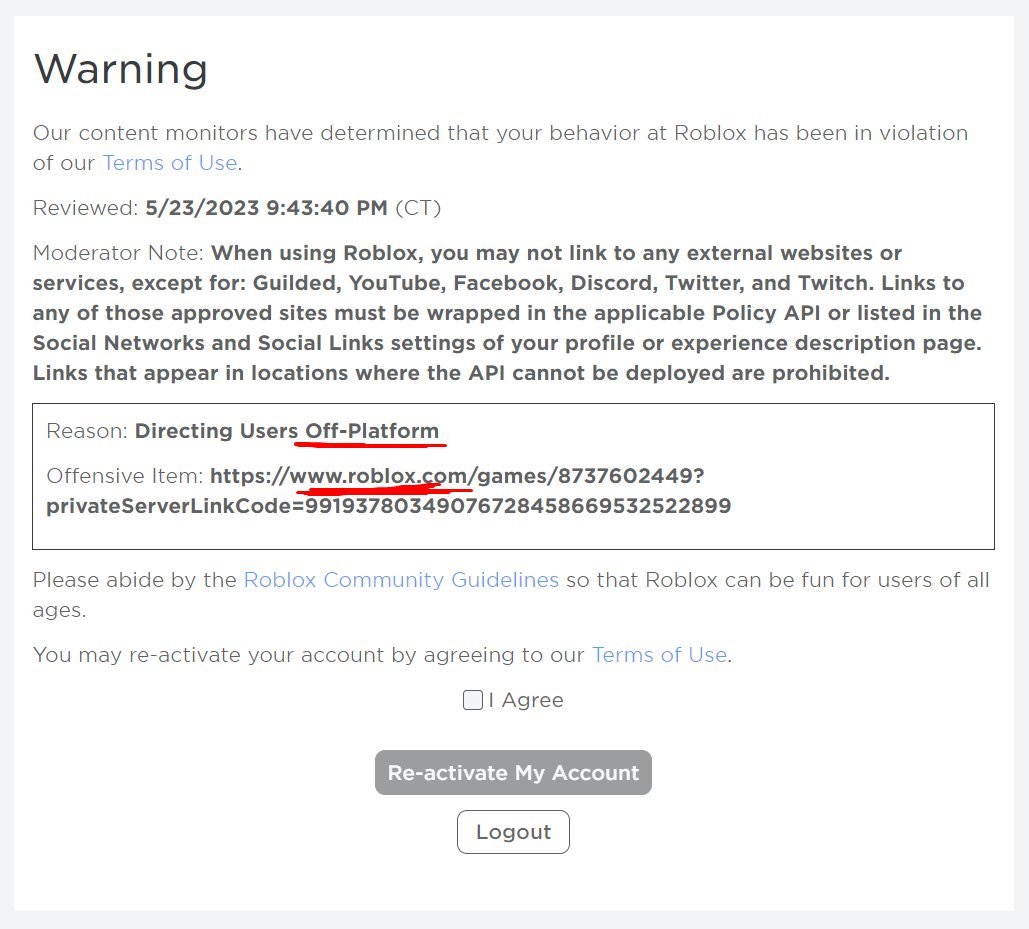
Task: Open the Roblox Community Guidelines link
Action: point(401,580)
